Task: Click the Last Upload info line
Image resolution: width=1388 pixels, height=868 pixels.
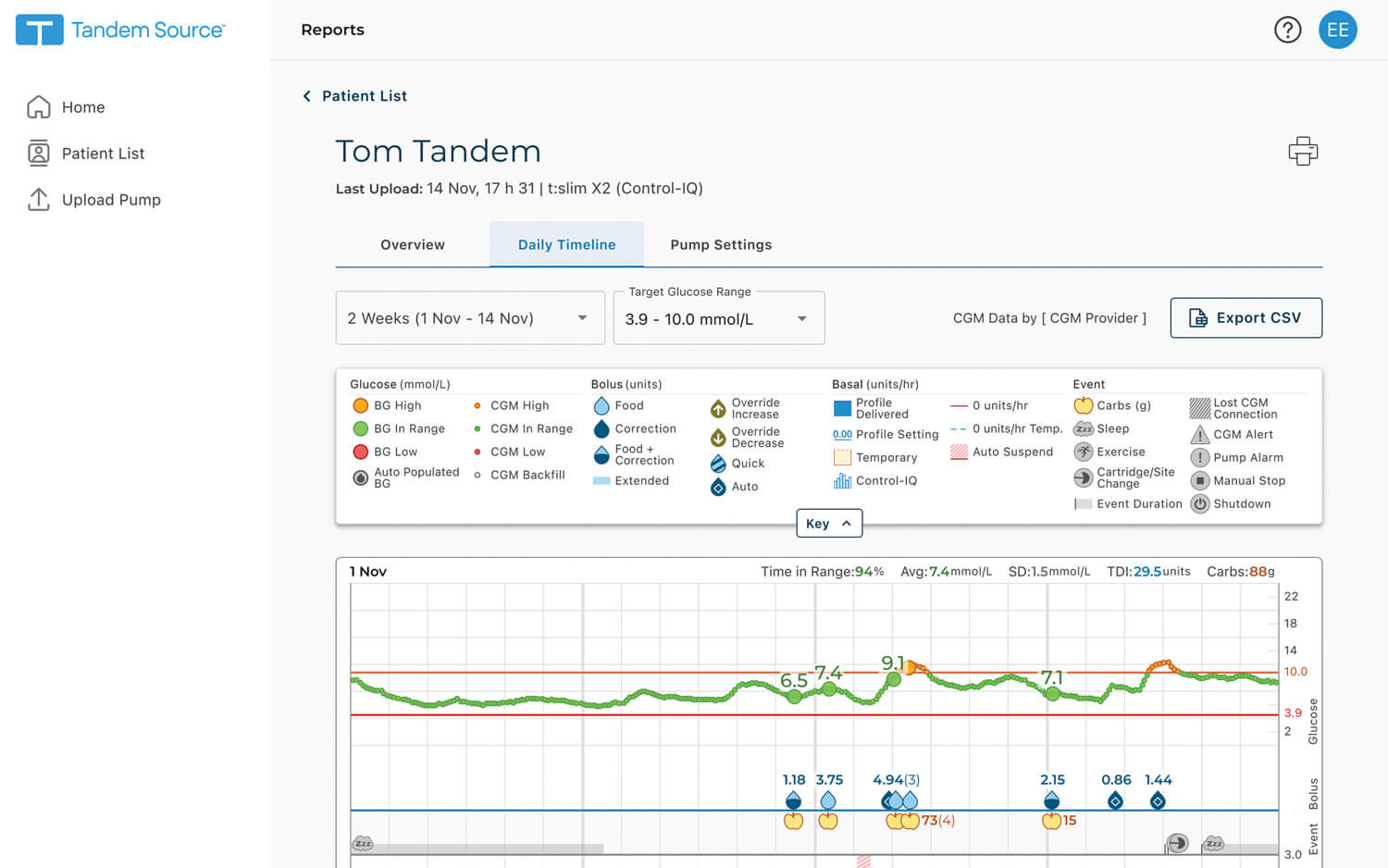Action: [519, 189]
